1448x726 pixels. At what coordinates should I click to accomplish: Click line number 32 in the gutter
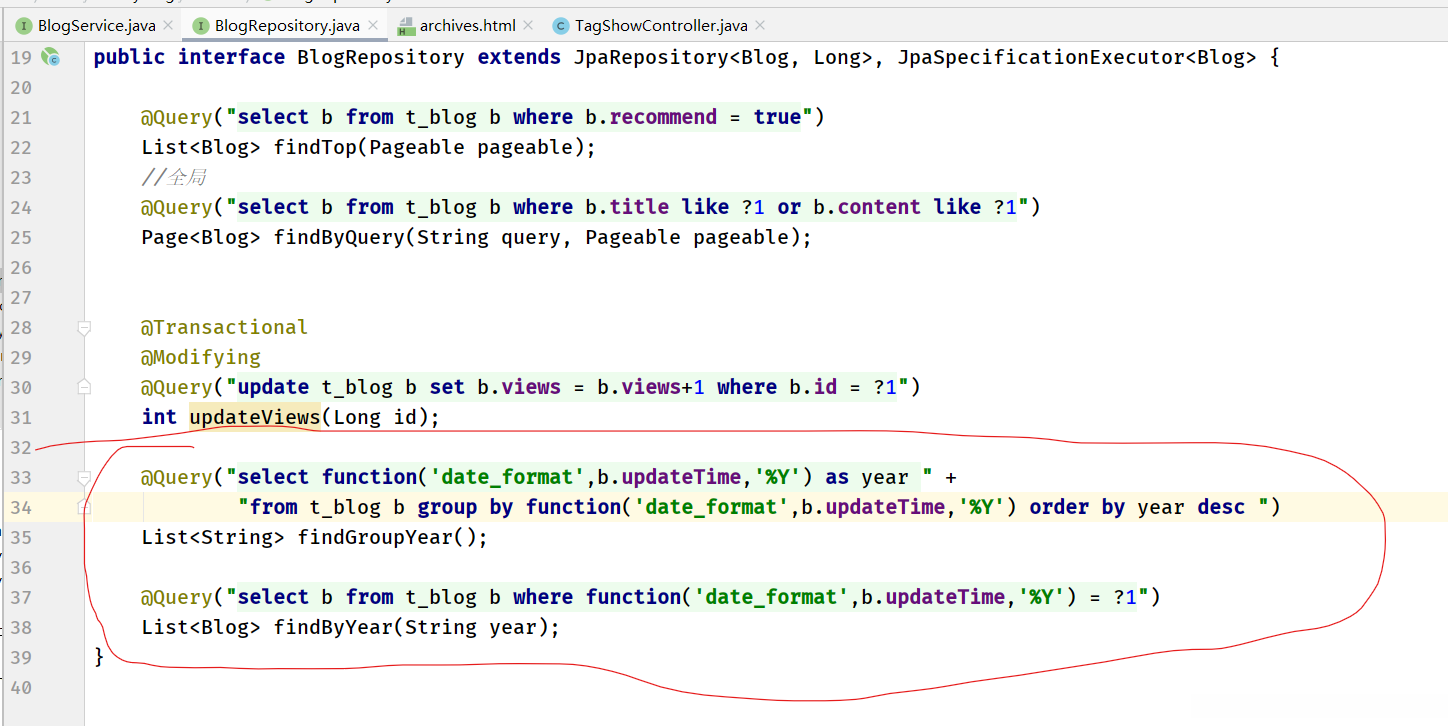coord(21,447)
